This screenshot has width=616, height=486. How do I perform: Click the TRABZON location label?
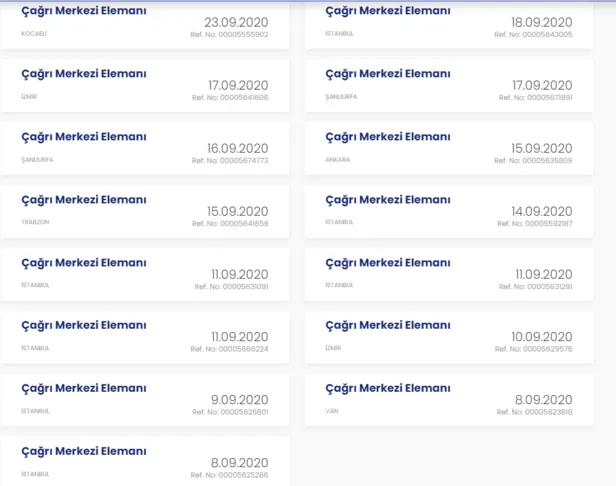[x=36, y=222]
